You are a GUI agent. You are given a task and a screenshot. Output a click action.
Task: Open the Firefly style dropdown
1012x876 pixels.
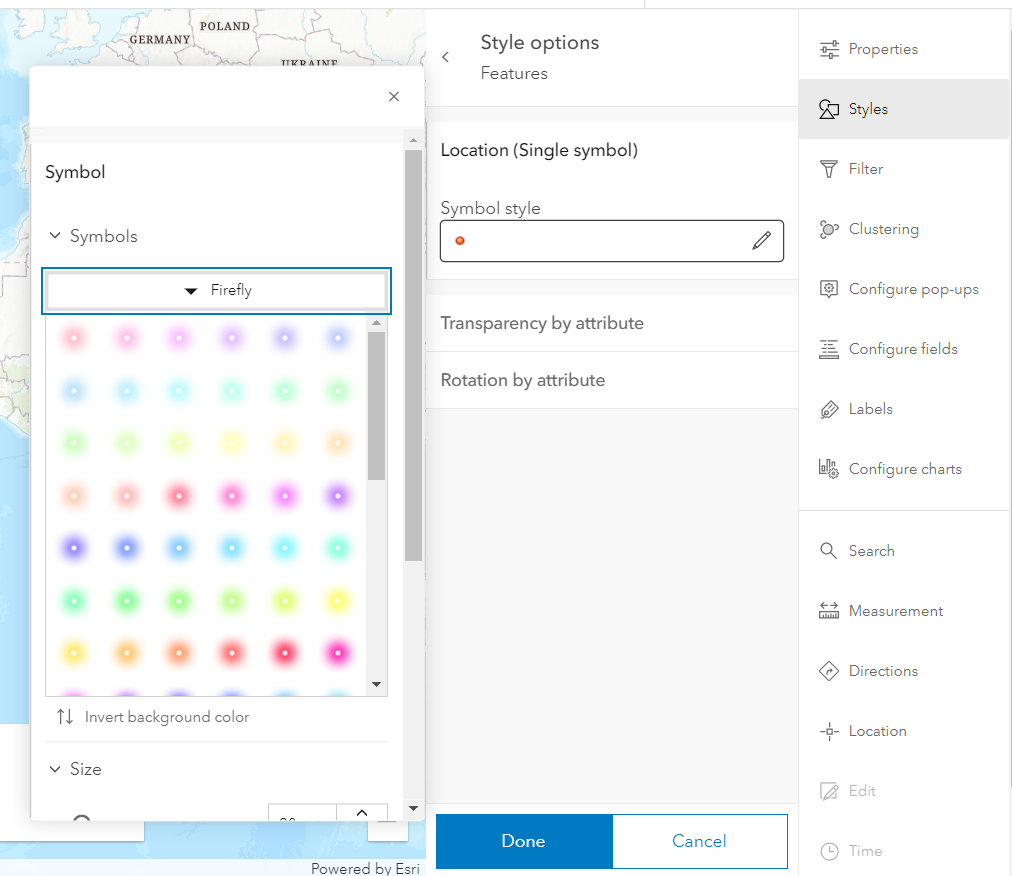pyautogui.click(x=216, y=290)
